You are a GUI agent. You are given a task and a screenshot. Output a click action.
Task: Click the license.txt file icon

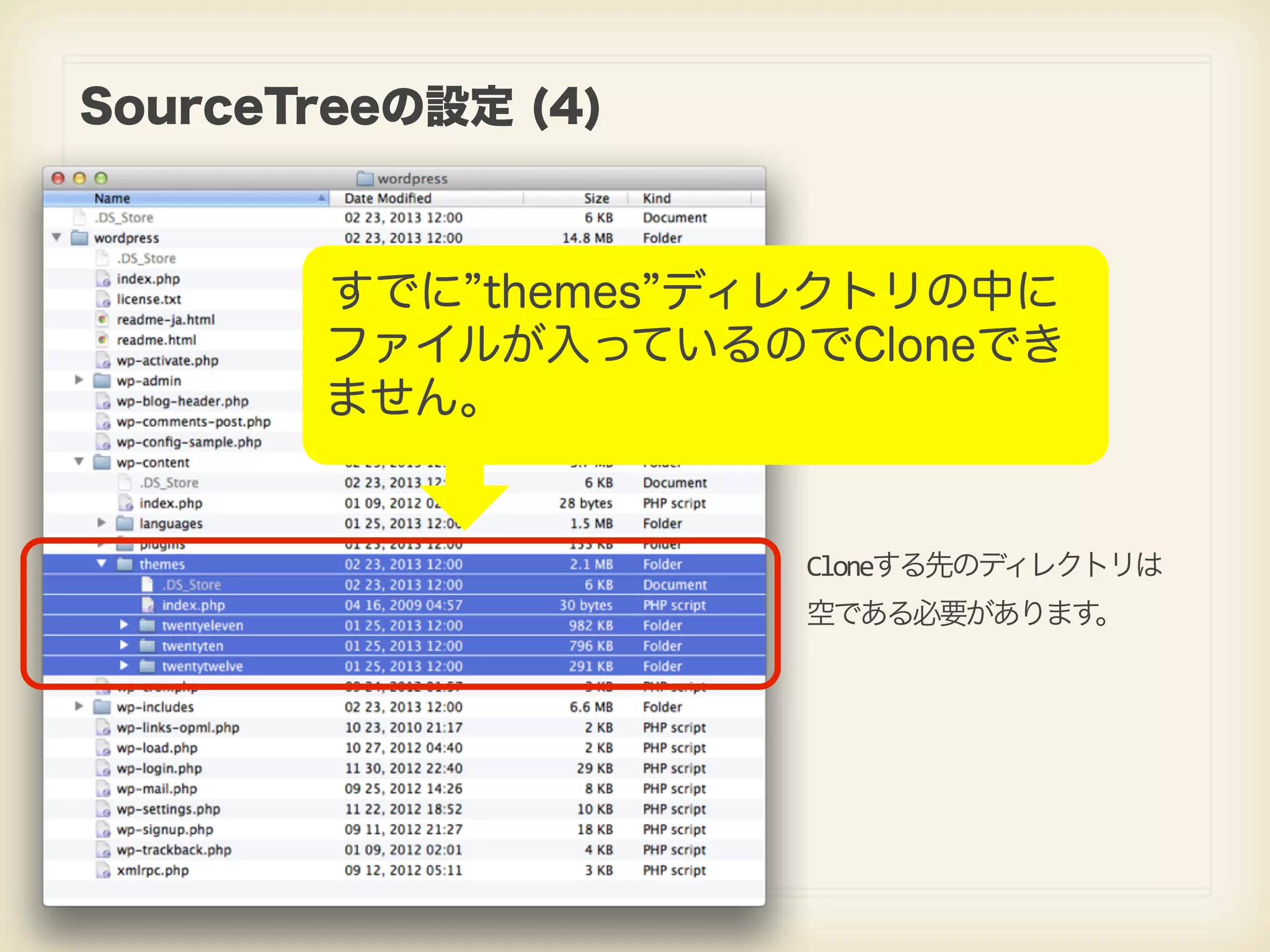(102, 299)
